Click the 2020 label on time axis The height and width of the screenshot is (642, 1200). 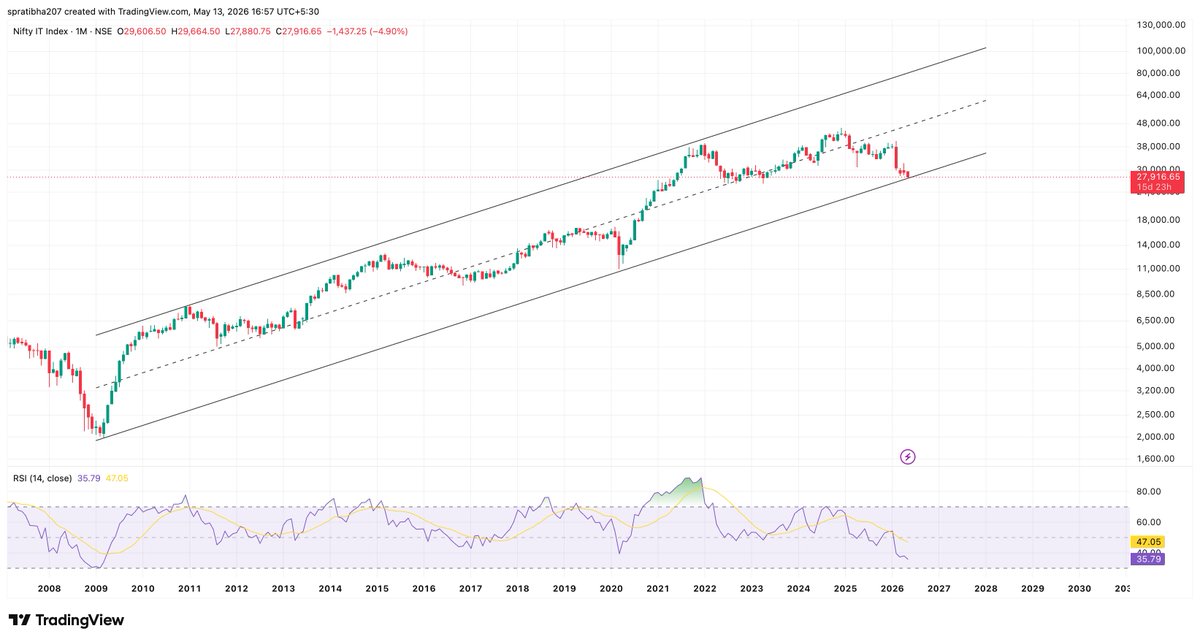(611, 590)
